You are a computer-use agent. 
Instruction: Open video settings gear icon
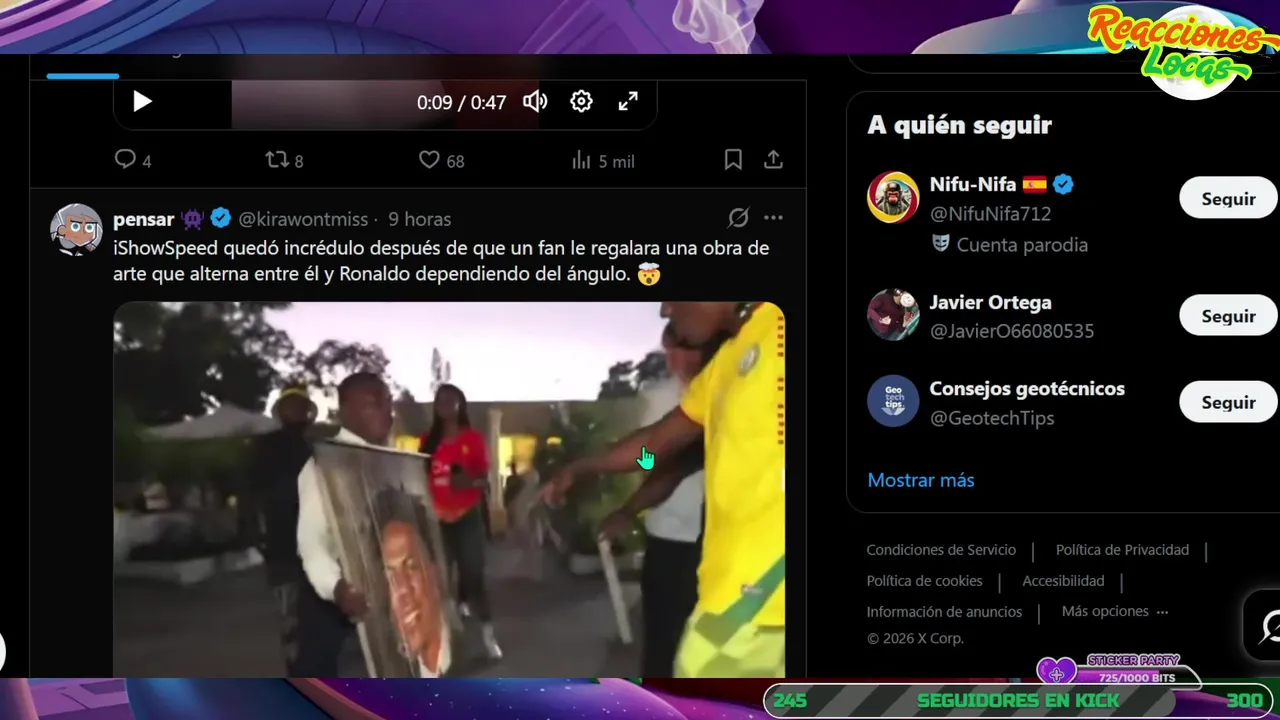click(581, 101)
